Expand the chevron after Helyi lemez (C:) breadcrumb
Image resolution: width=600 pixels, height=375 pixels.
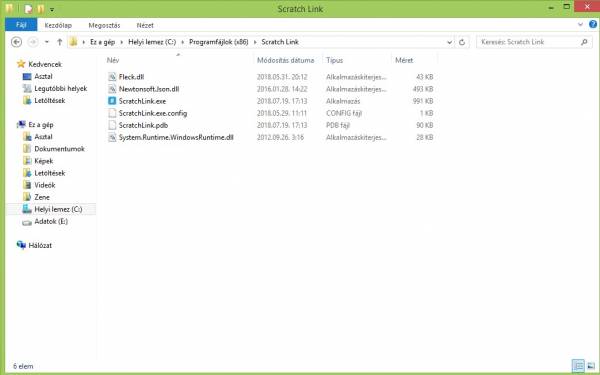[183, 42]
